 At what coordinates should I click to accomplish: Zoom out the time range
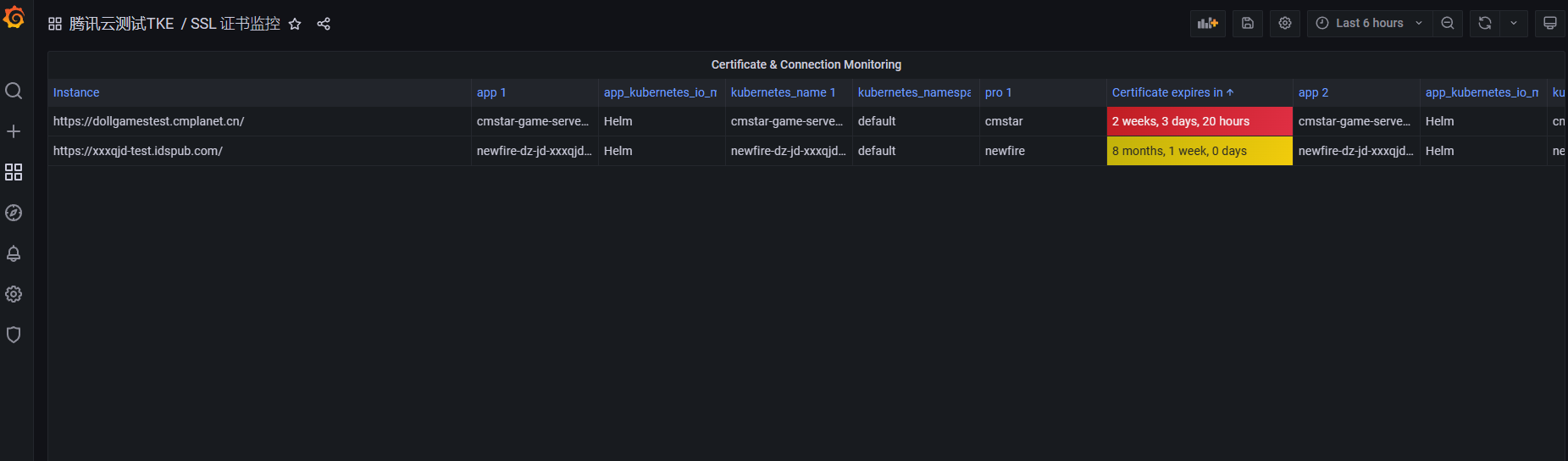(x=1448, y=24)
